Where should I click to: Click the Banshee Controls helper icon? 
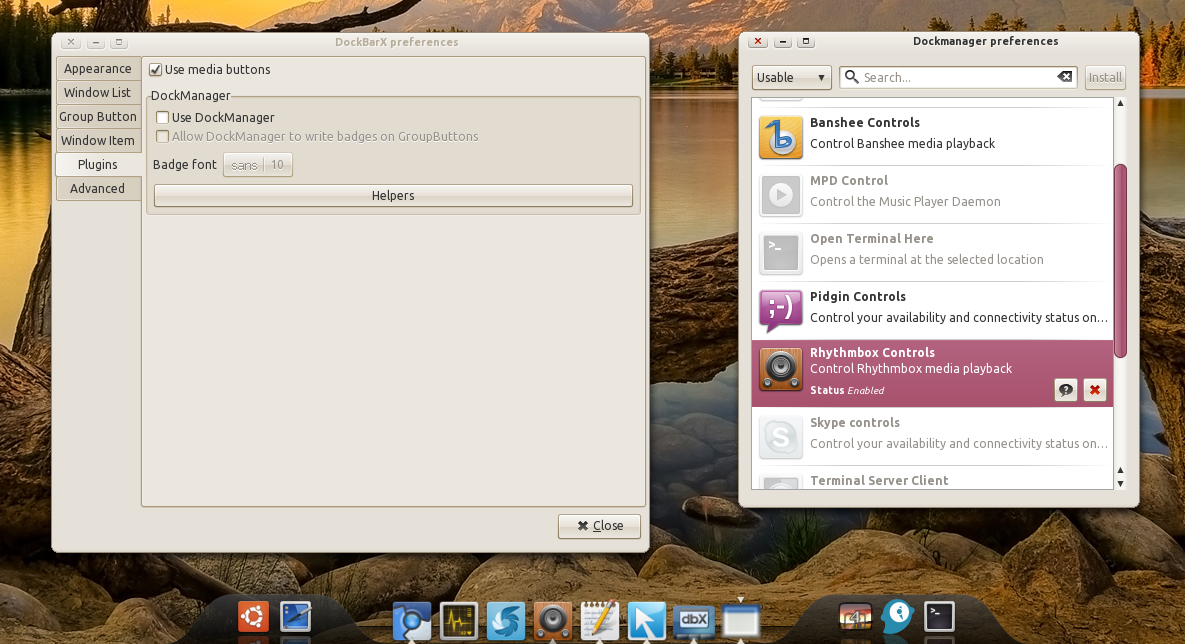781,137
